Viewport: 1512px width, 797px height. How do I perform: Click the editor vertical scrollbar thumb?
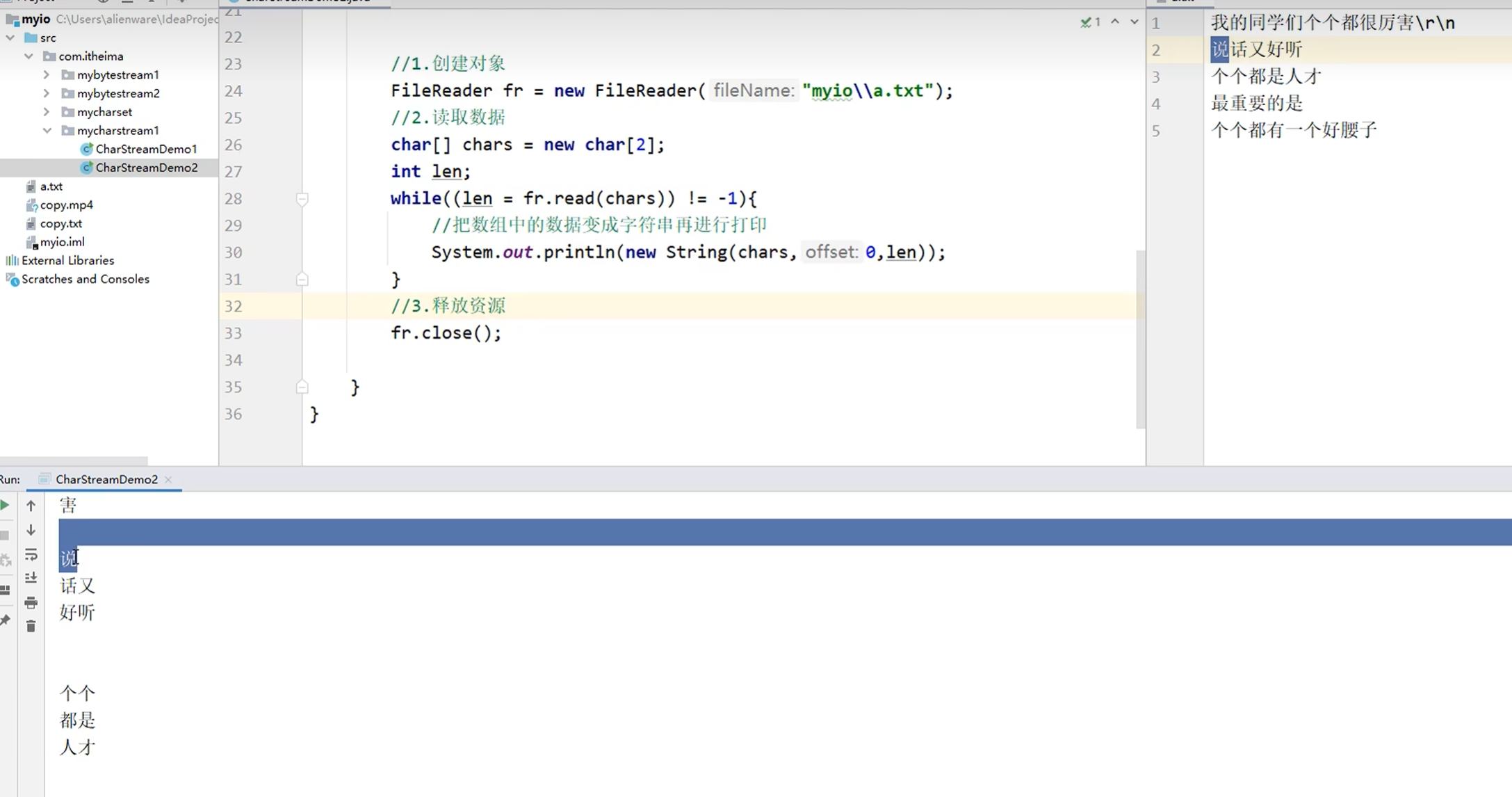point(1140,339)
